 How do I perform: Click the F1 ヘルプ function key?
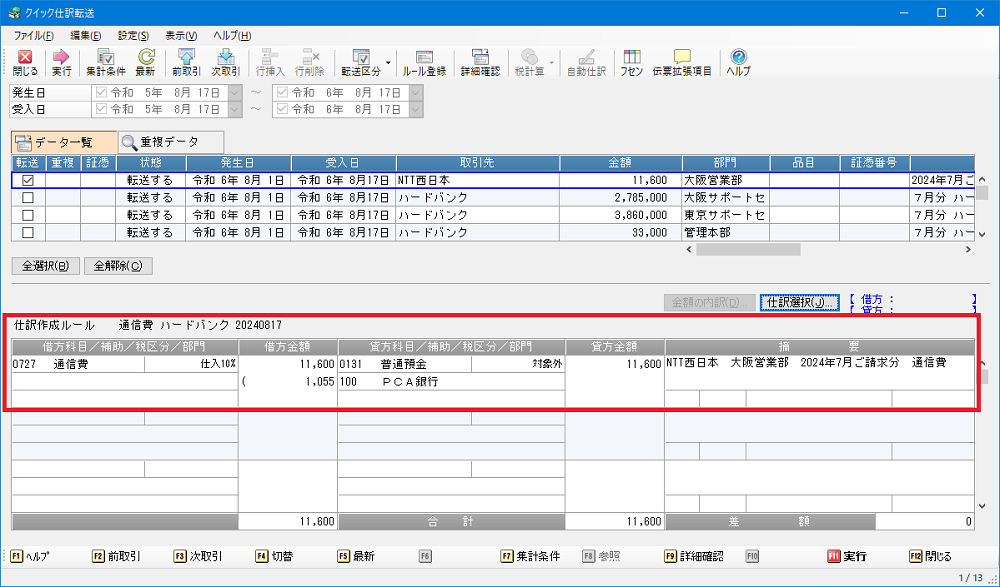pyautogui.click(x=30, y=556)
